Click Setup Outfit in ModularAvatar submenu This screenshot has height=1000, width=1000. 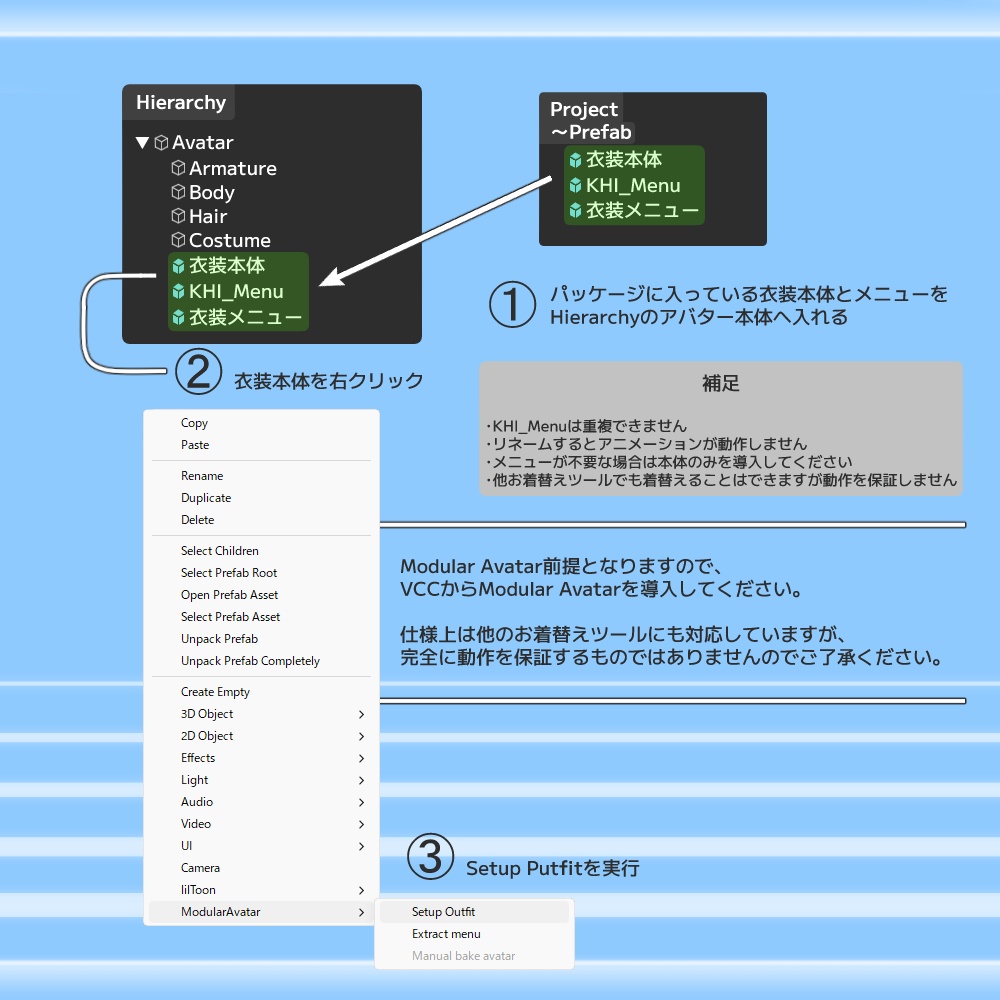[474, 911]
